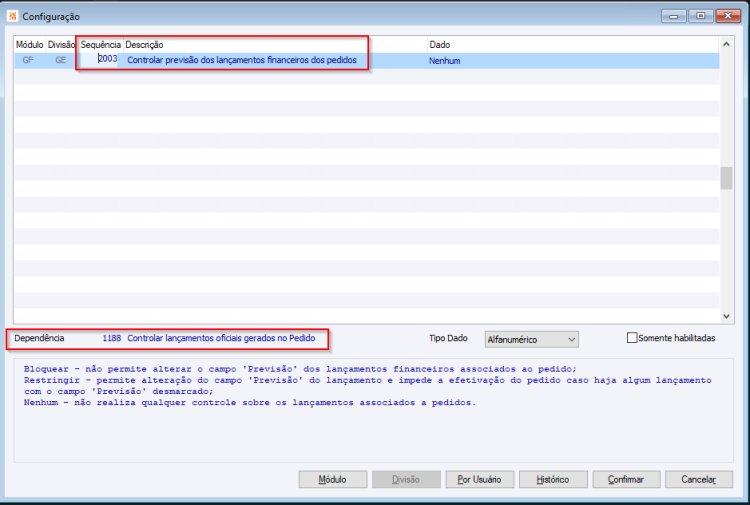Open the Histórico button
Screen dimensions: 750x505
click(553, 479)
